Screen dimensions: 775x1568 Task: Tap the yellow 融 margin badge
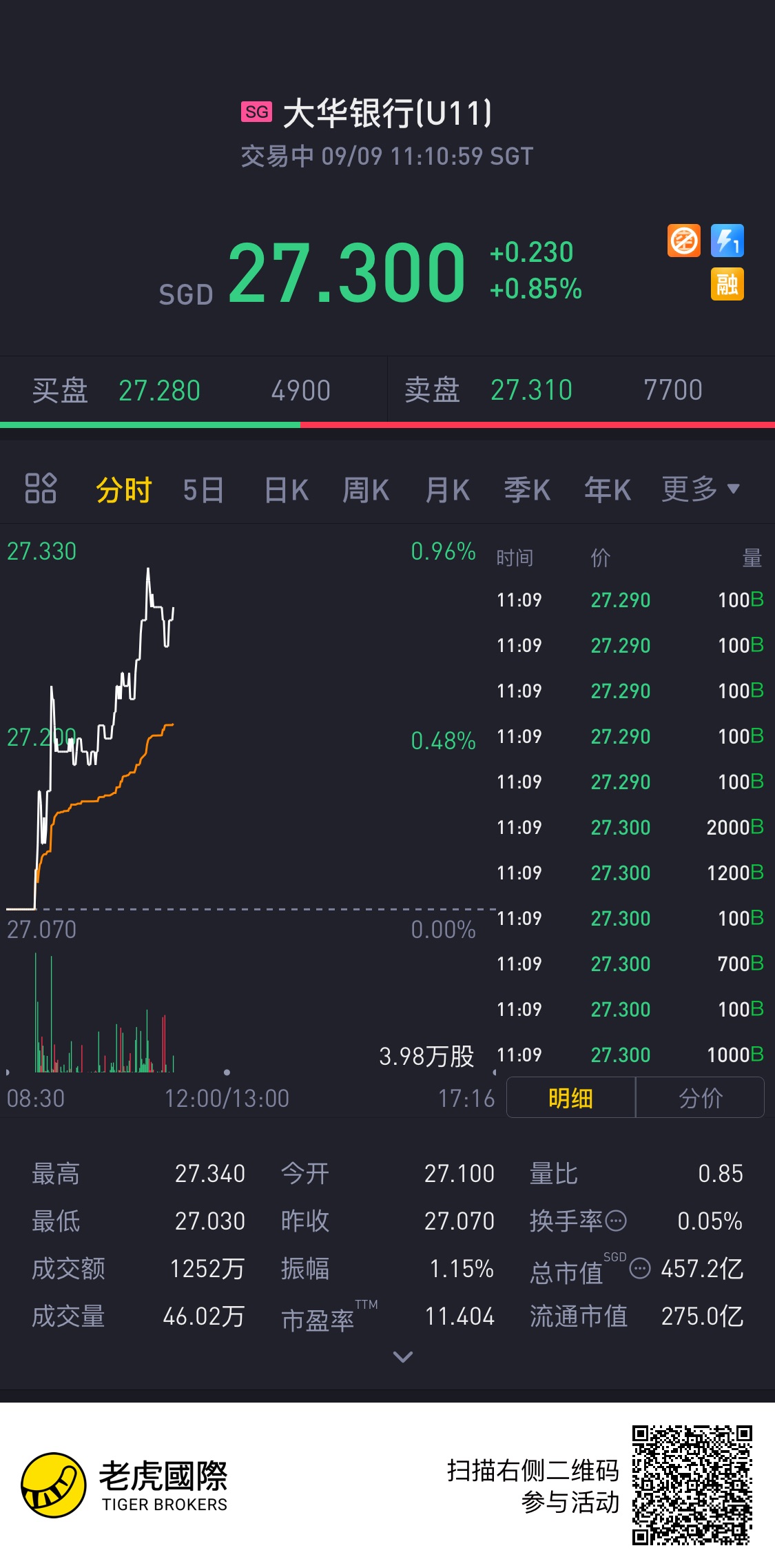(727, 284)
